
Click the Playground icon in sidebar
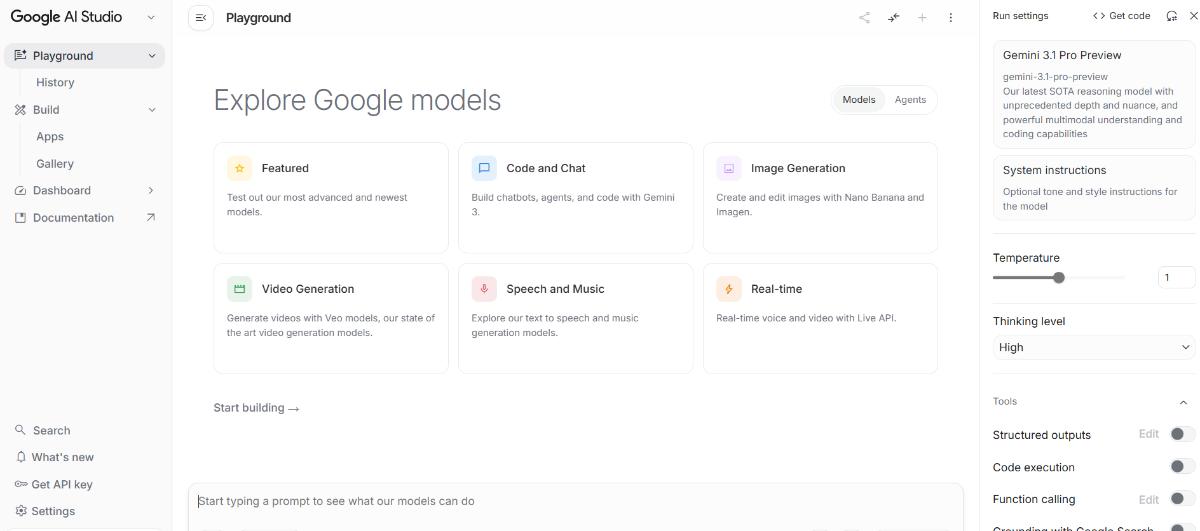point(20,55)
